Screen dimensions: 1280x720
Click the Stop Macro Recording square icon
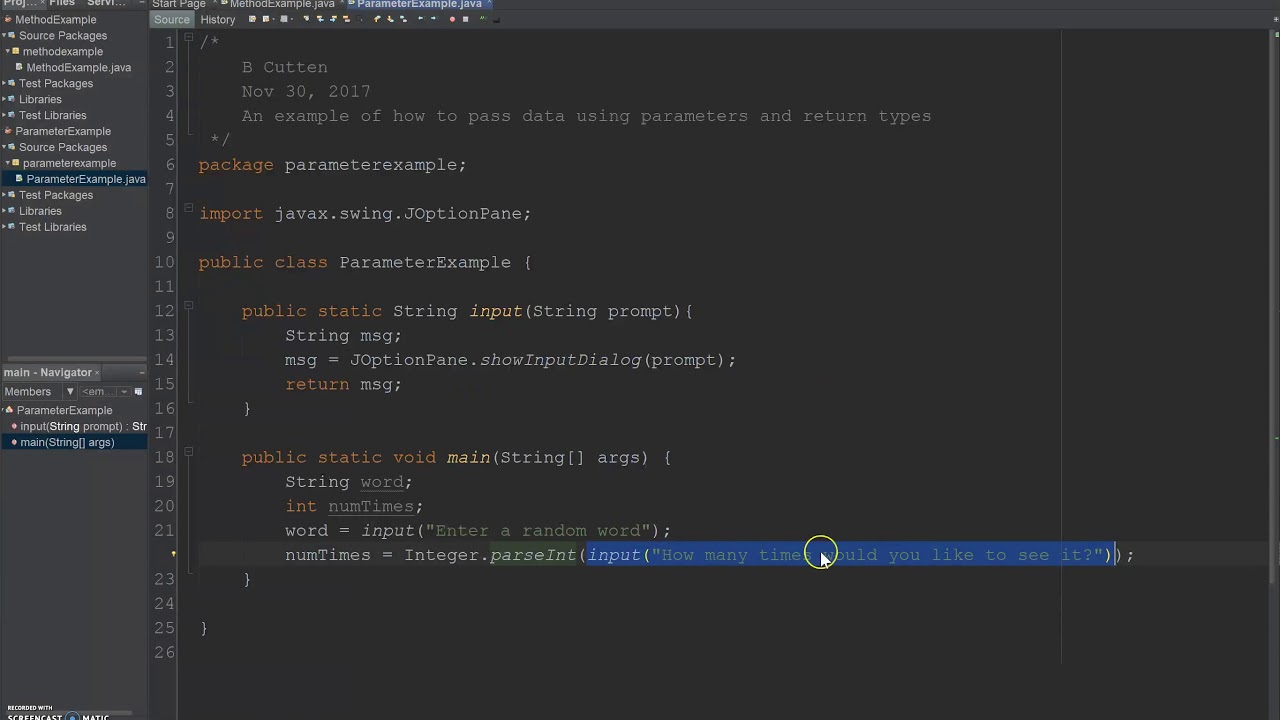pyautogui.click(x=465, y=19)
